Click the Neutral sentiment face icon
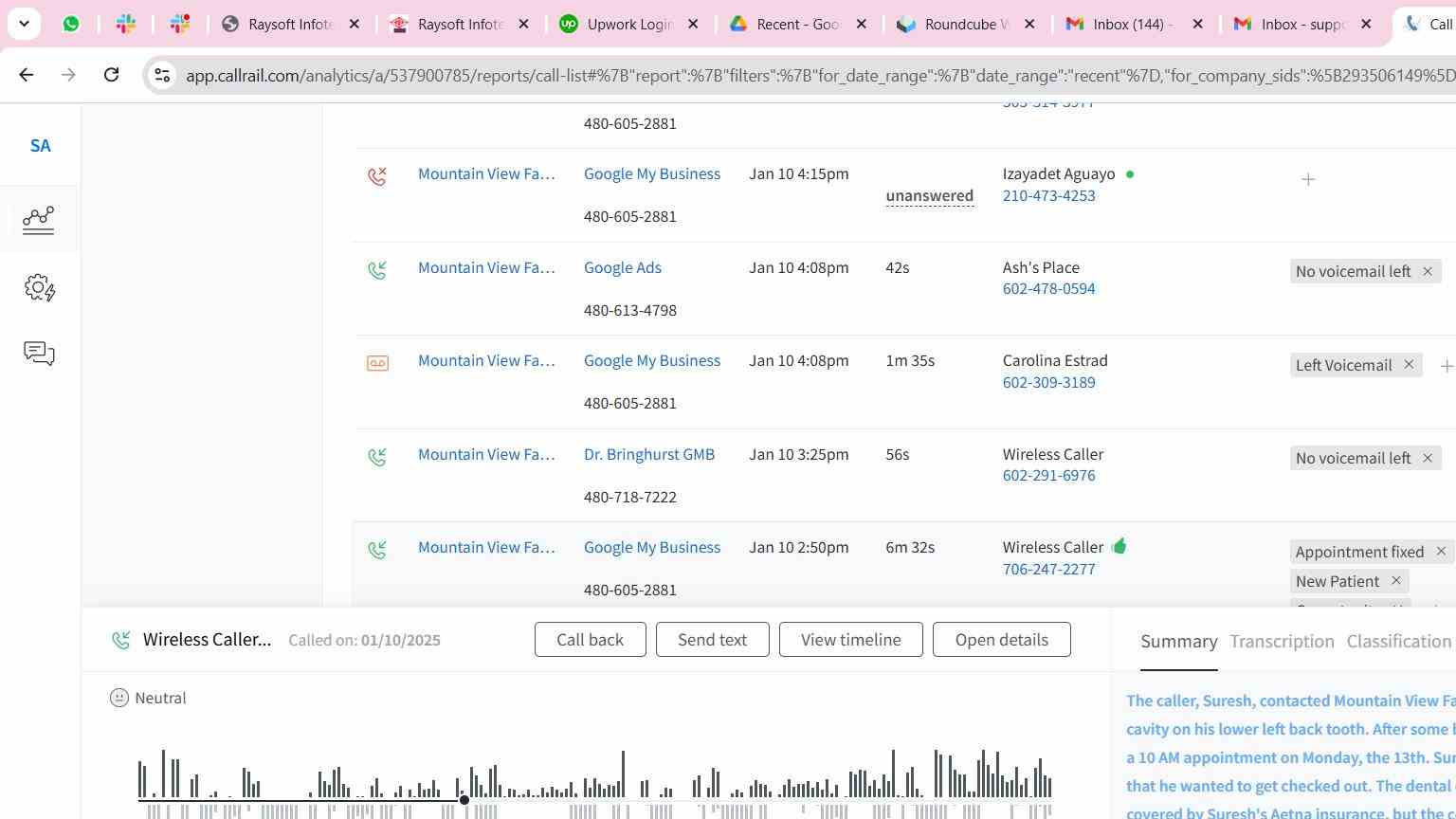Image resolution: width=1456 pixels, height=819 pixels. (119, 698)
